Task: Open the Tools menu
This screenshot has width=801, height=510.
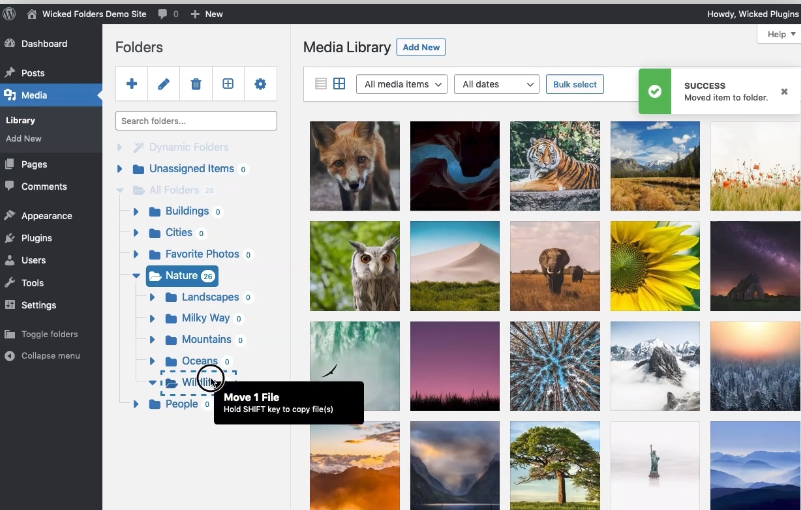Action: (32, 283)
